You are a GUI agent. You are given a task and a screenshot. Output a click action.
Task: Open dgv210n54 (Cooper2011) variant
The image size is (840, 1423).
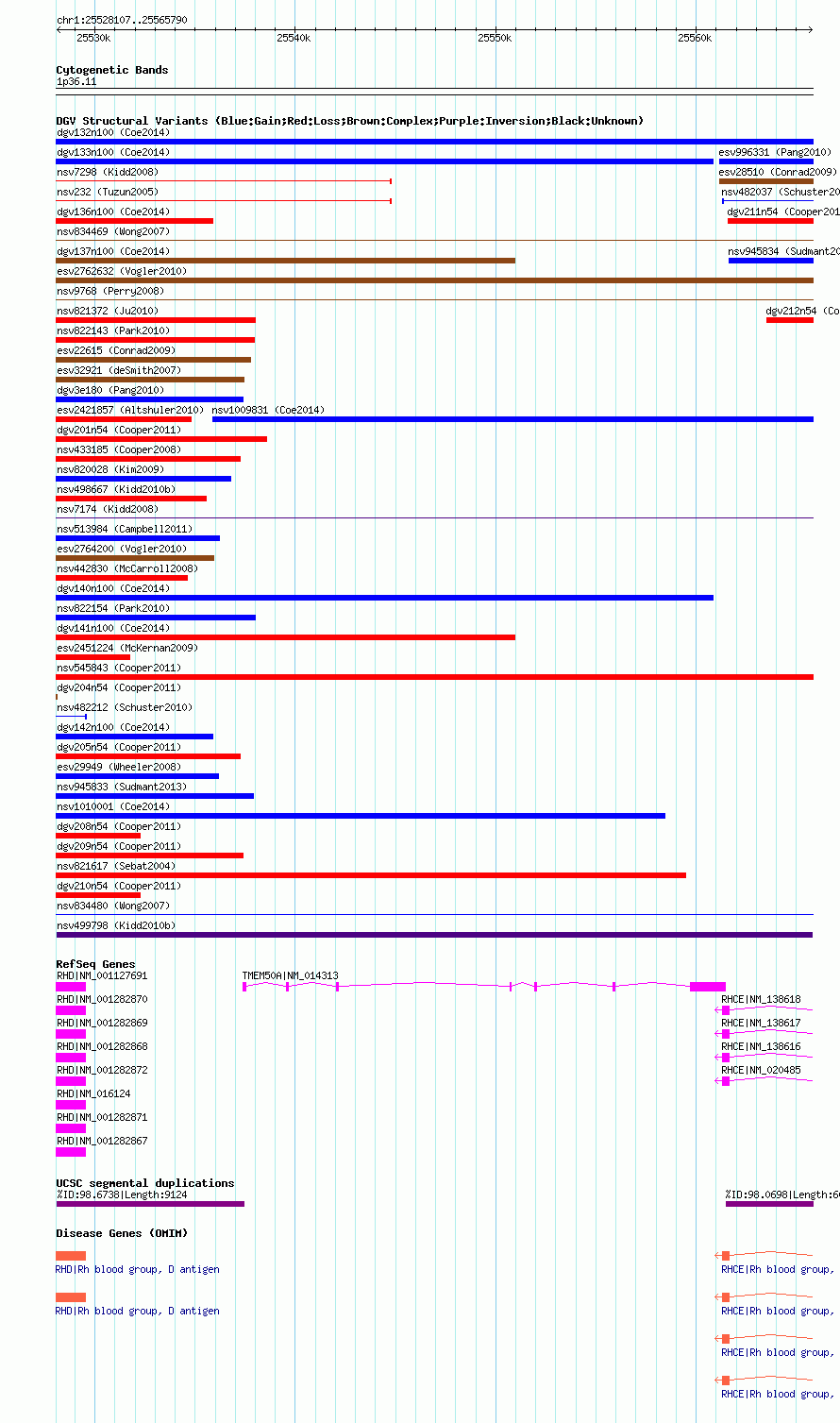(x=119, y=887)
